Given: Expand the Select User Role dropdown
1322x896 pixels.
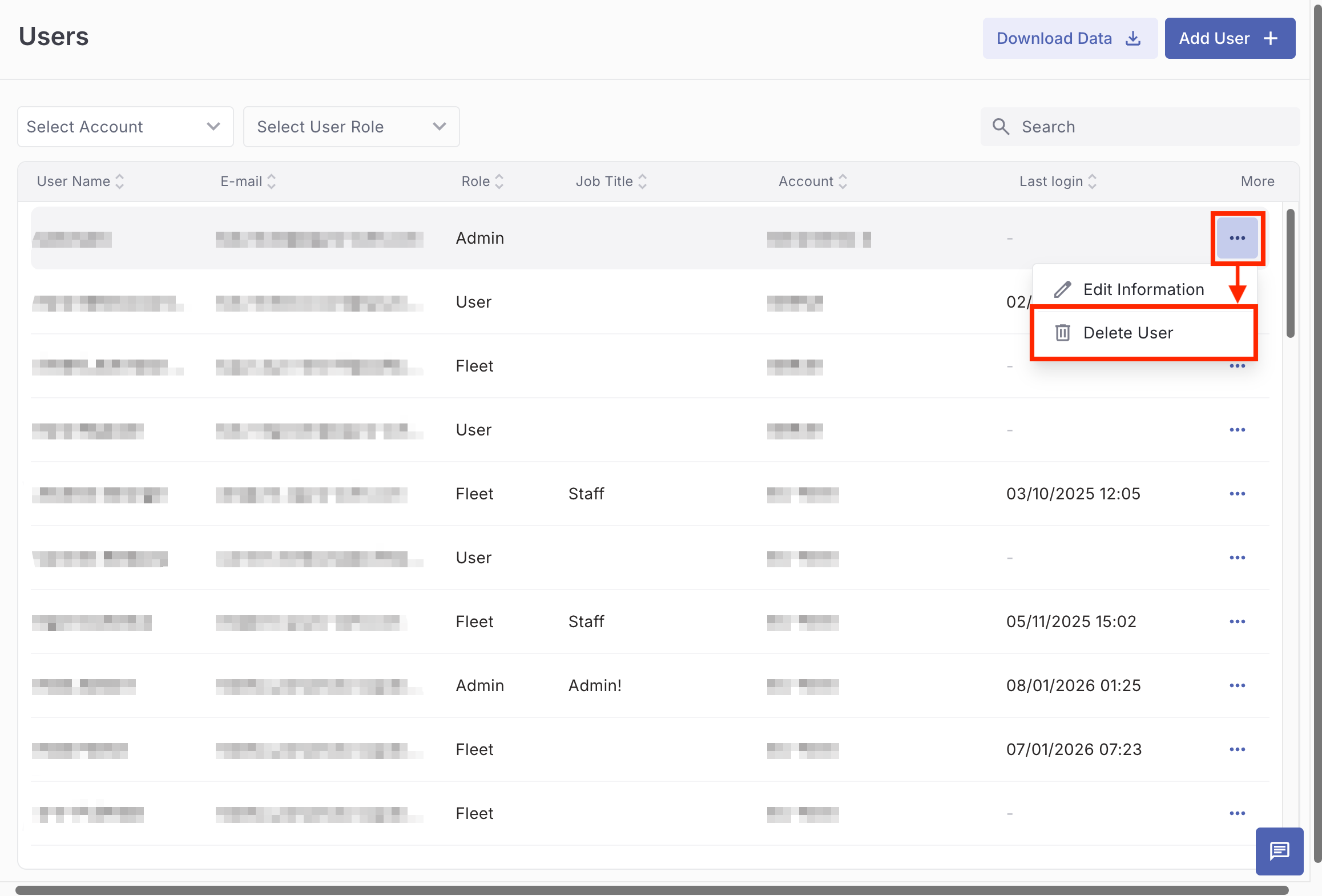Looking at the screenshot, I should point(351,127).
